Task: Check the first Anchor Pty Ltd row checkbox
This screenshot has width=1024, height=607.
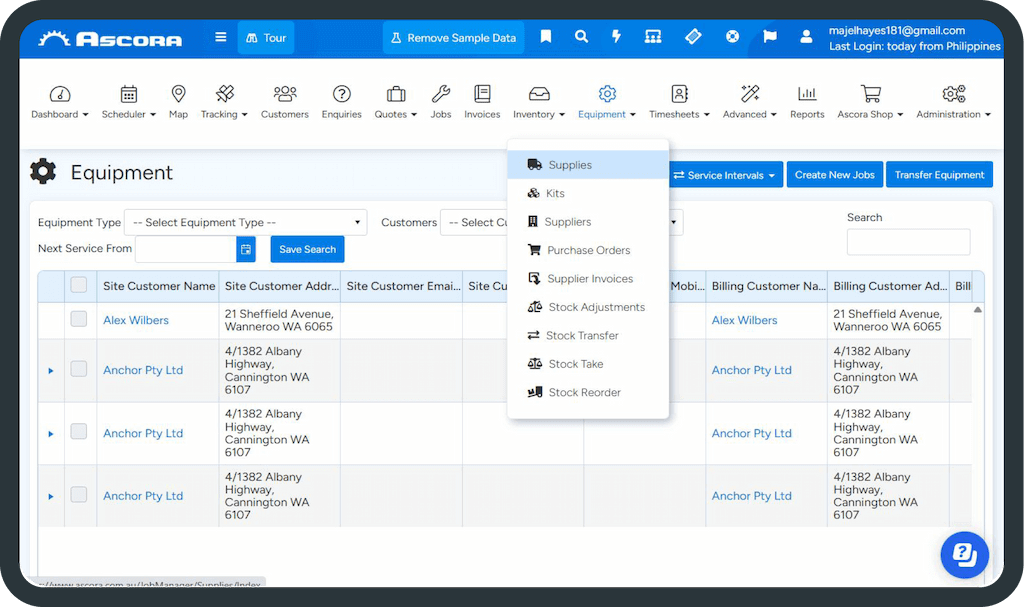Action: coord(79,369)
